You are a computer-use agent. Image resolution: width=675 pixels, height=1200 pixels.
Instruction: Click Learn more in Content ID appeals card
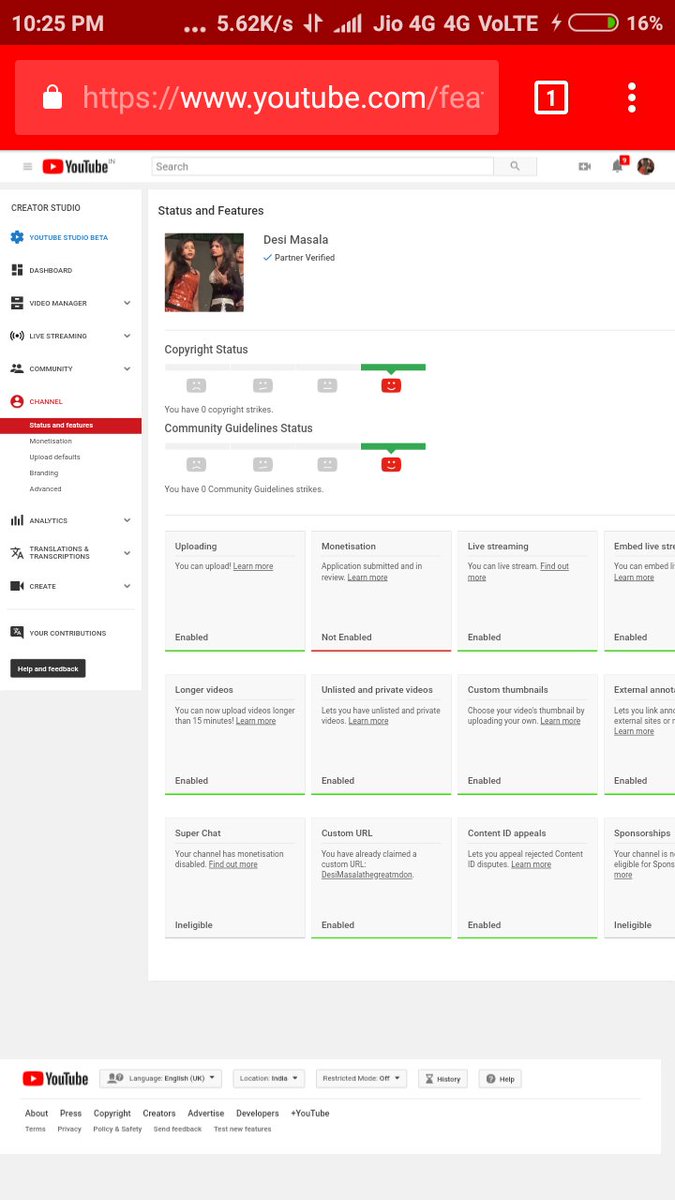531,864
